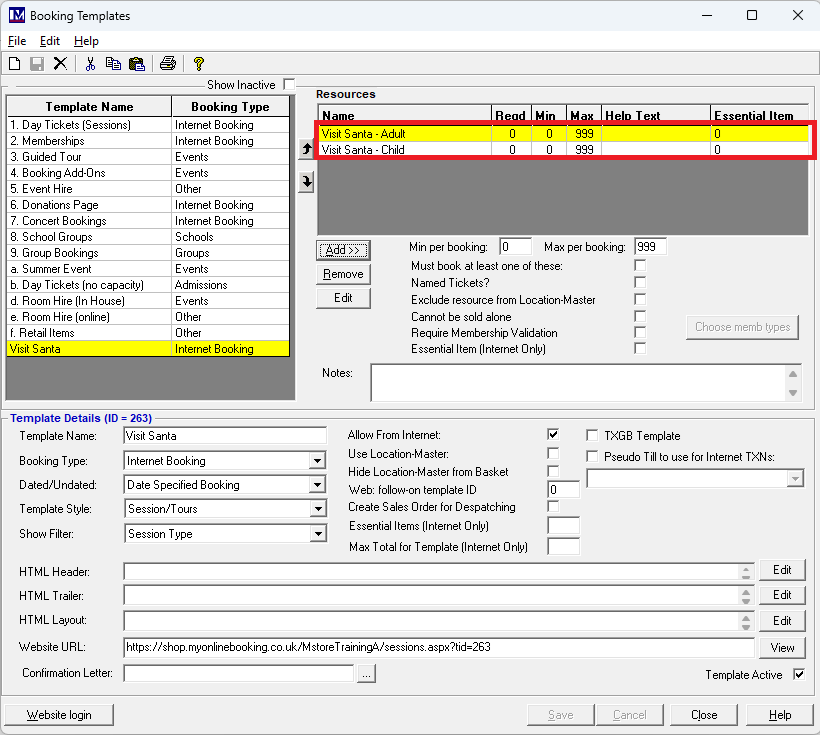Open the File menu

click(x=17, y=41)
